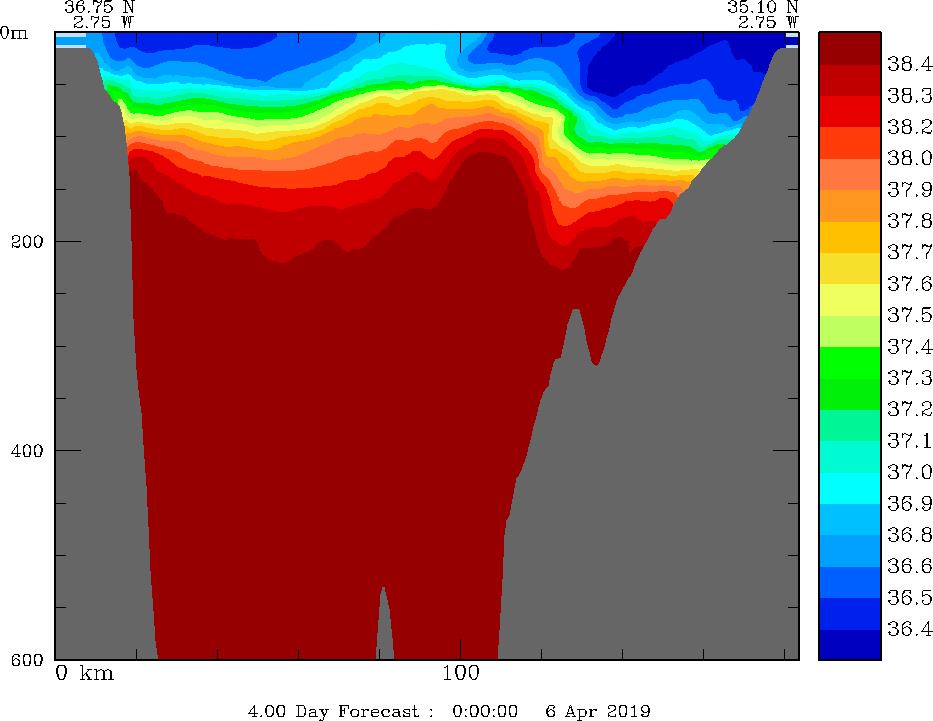933x721 pixels.
Task: Select the lime swatch between 37.4 and 37.5
Action: [850, 331]
